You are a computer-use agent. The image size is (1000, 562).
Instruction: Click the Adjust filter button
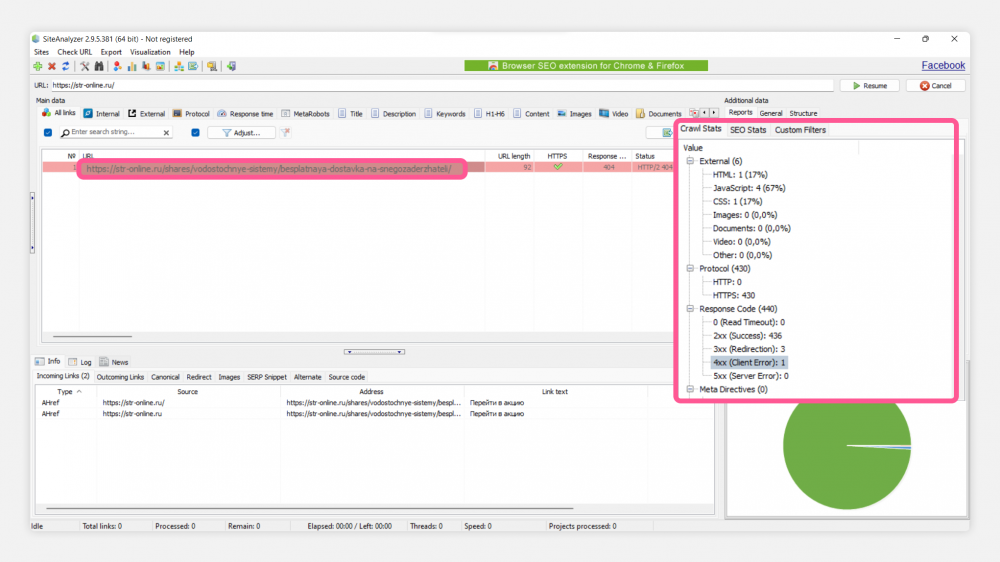[x=242, y=133]
